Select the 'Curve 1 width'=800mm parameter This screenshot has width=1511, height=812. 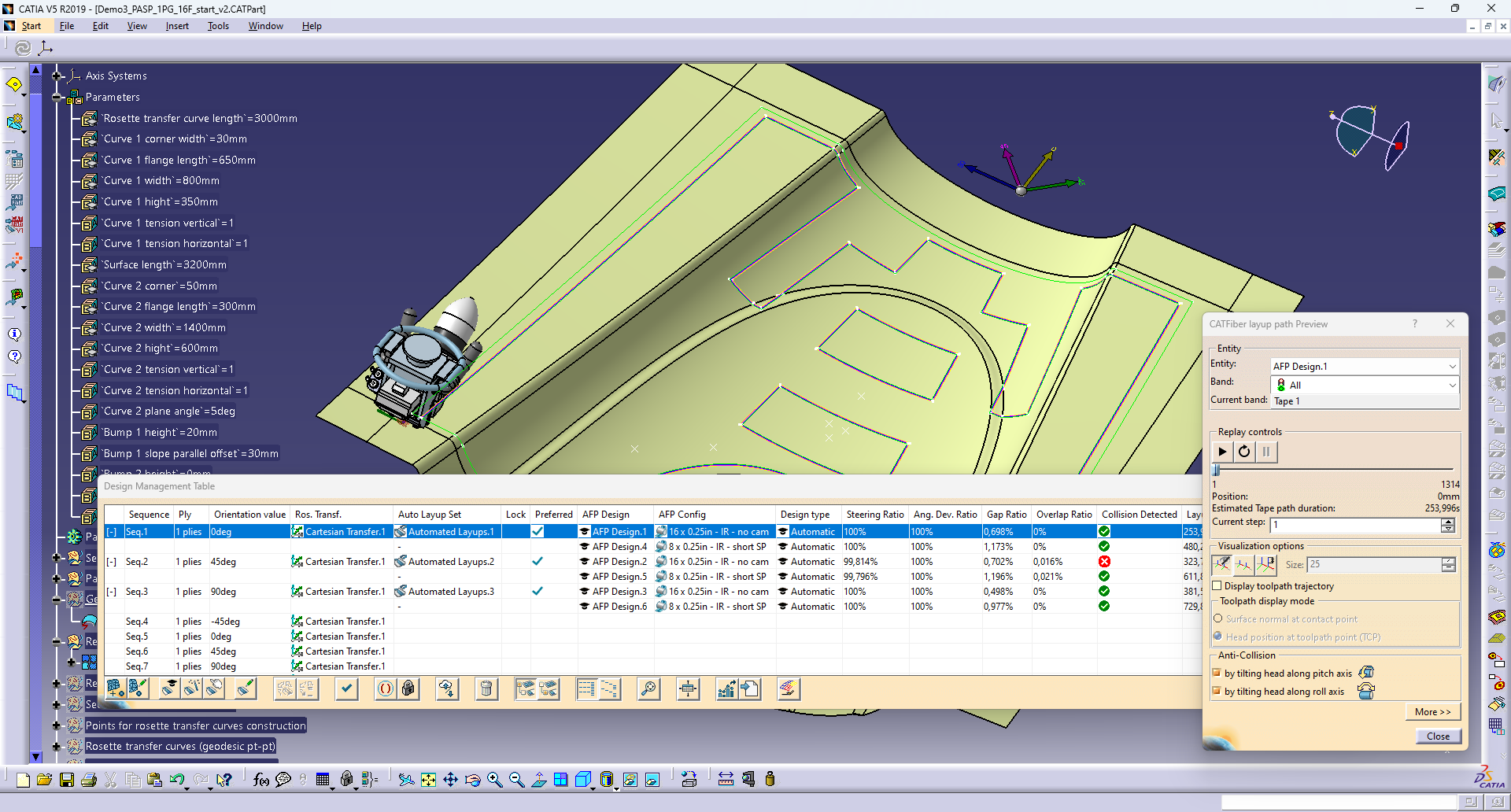[161, 181]
